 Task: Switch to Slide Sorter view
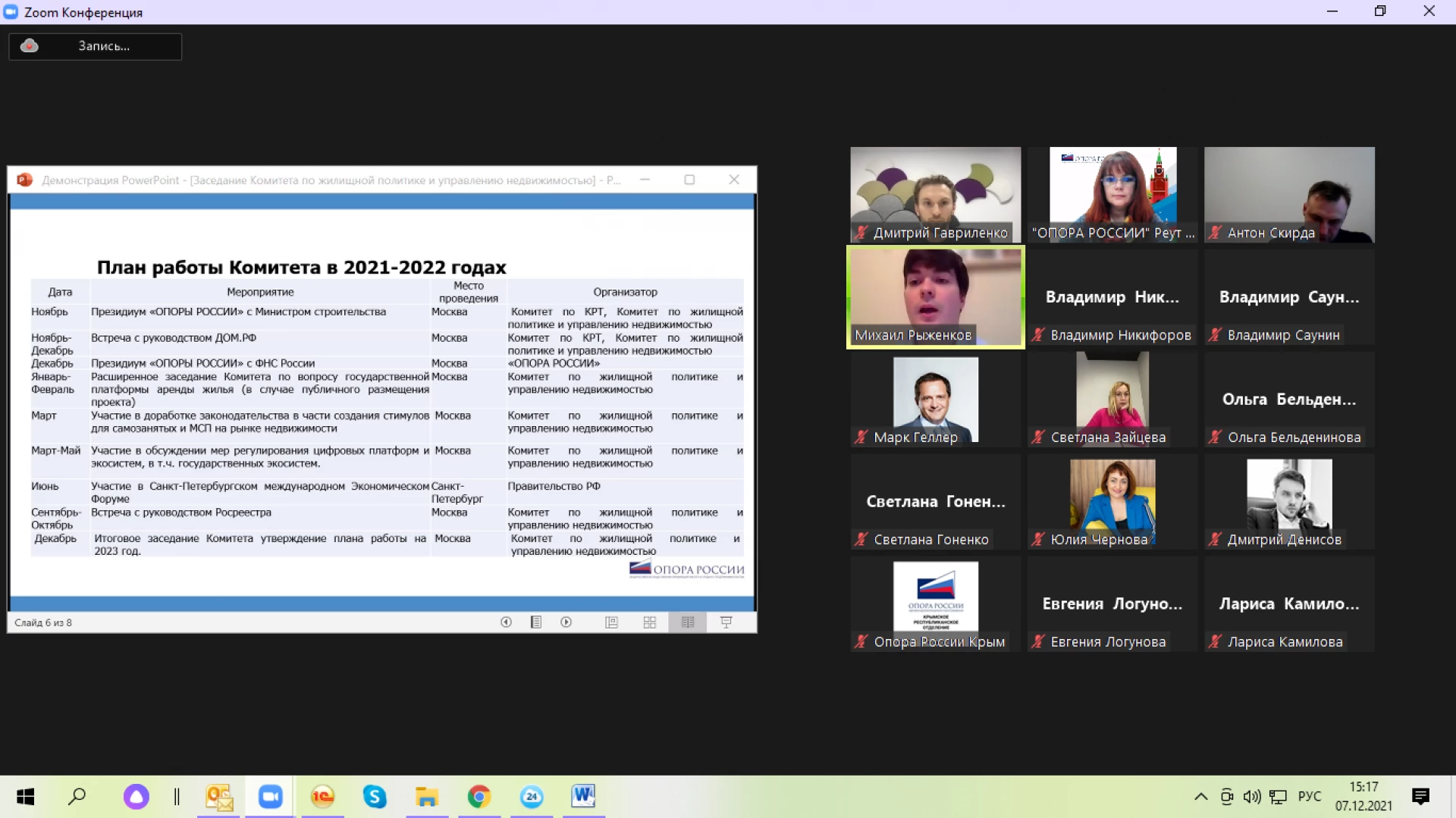point(650,622)
